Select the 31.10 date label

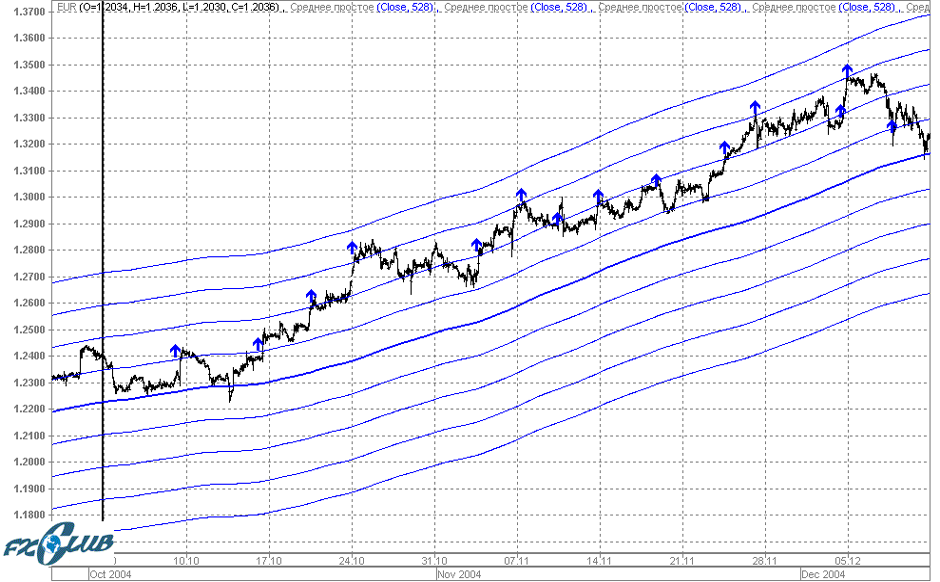434,561
